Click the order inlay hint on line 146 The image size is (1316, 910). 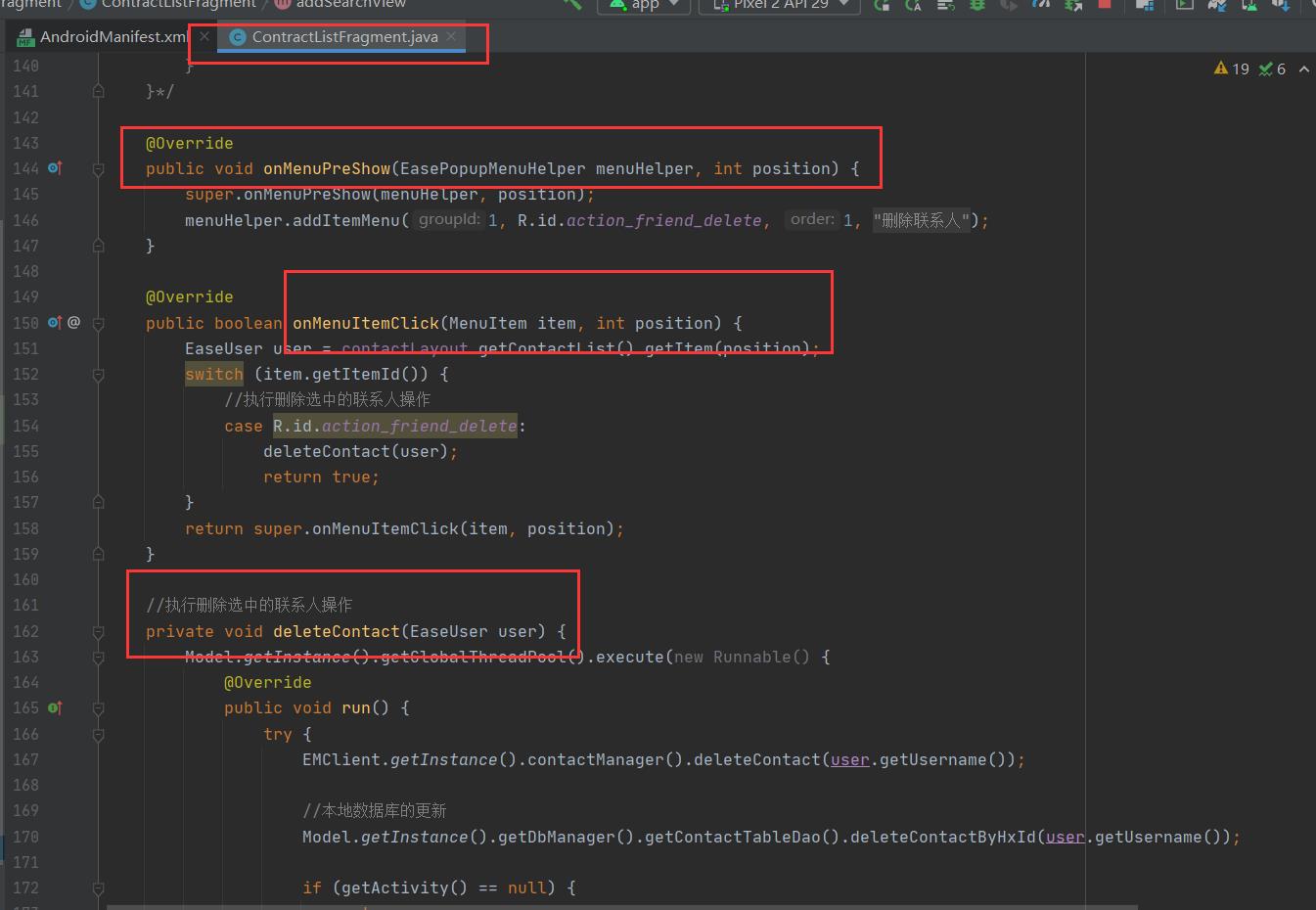click(x=812, y=219)
